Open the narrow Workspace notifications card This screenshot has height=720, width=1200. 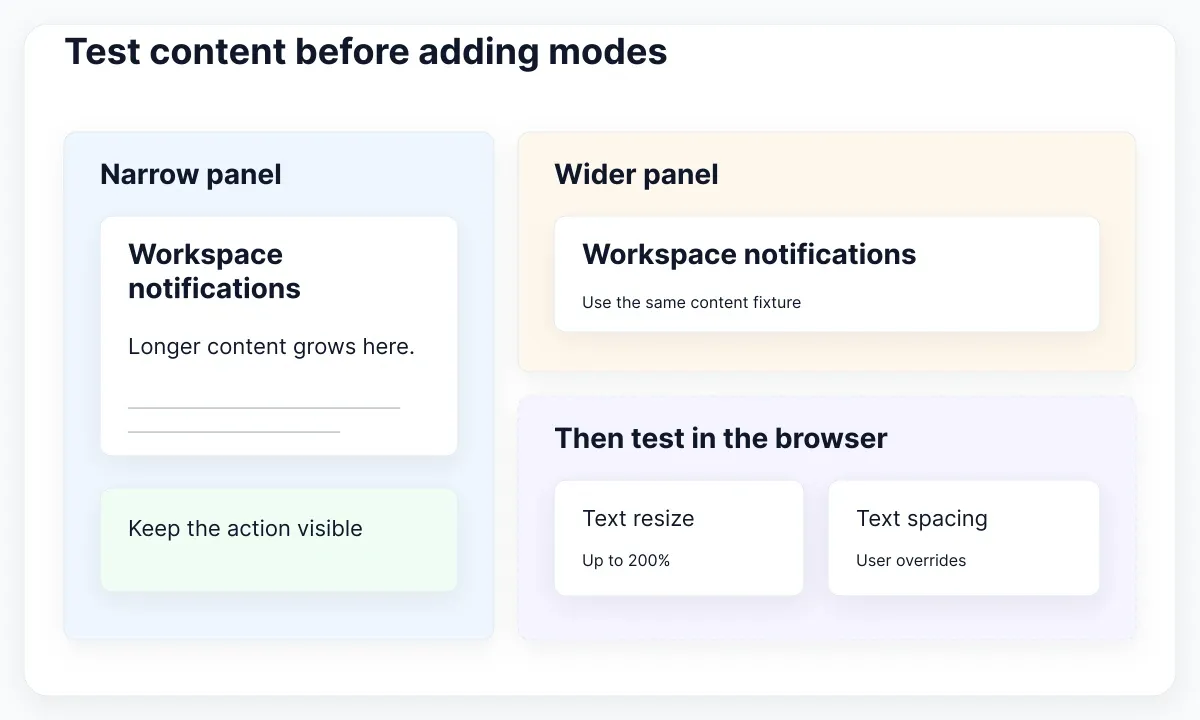[279, 336]
